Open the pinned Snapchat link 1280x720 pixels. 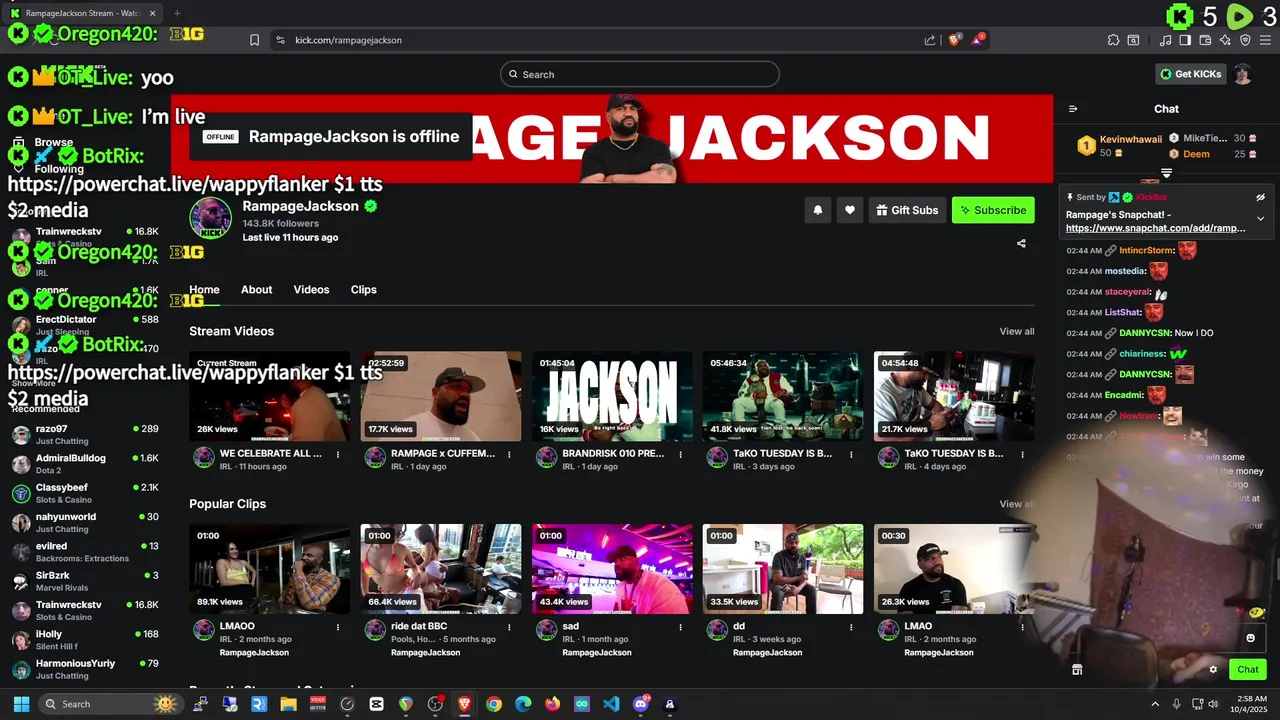click(x=1156, y=228)
